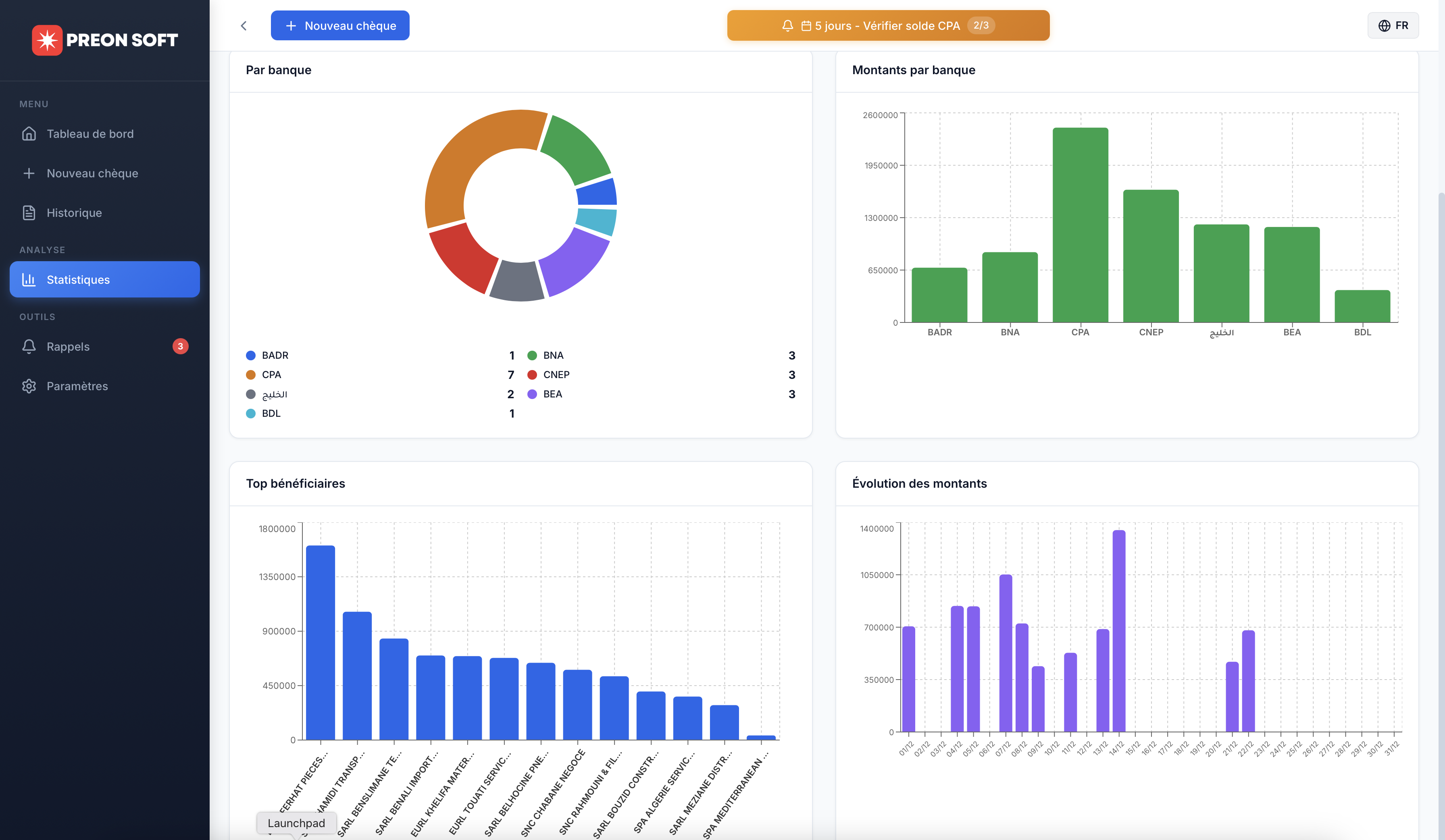Click the BEA purple legend dot
This screenshot has width=1445, height=840.
(x=532, y=395)
